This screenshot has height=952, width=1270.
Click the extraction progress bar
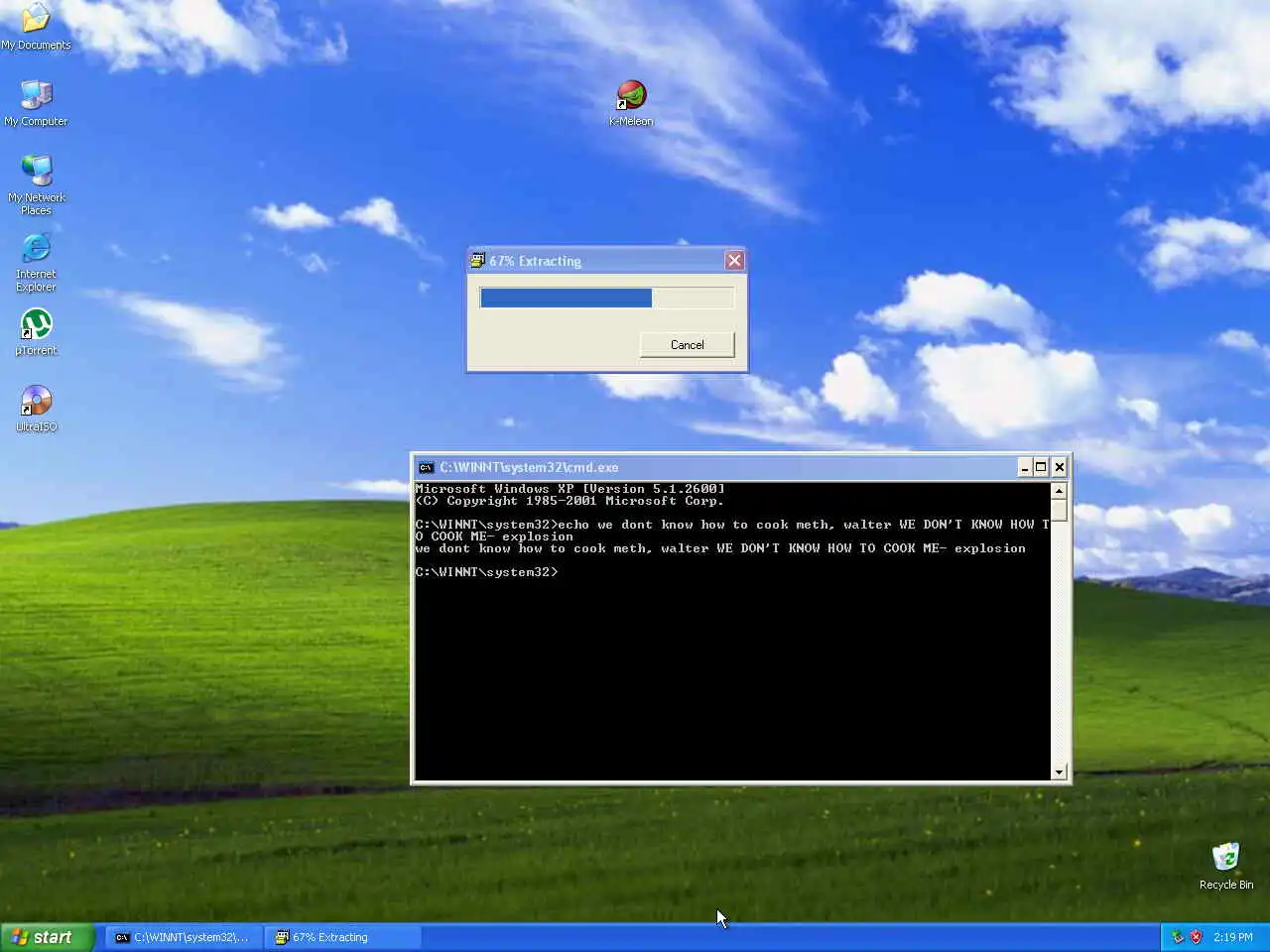tap(607, 297)
